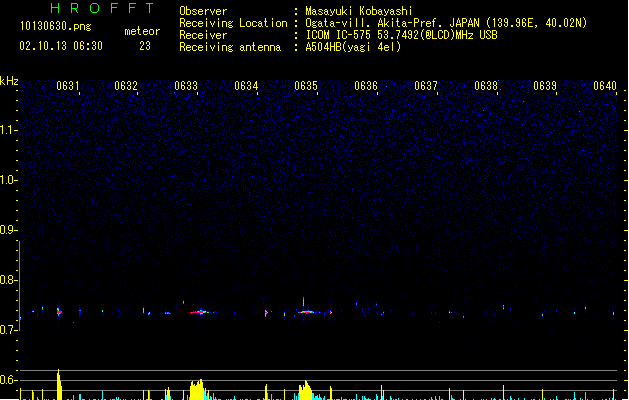Click the 0.7 kHz axis label
Viewport: 629px width, 400px height.
point(8,330)
